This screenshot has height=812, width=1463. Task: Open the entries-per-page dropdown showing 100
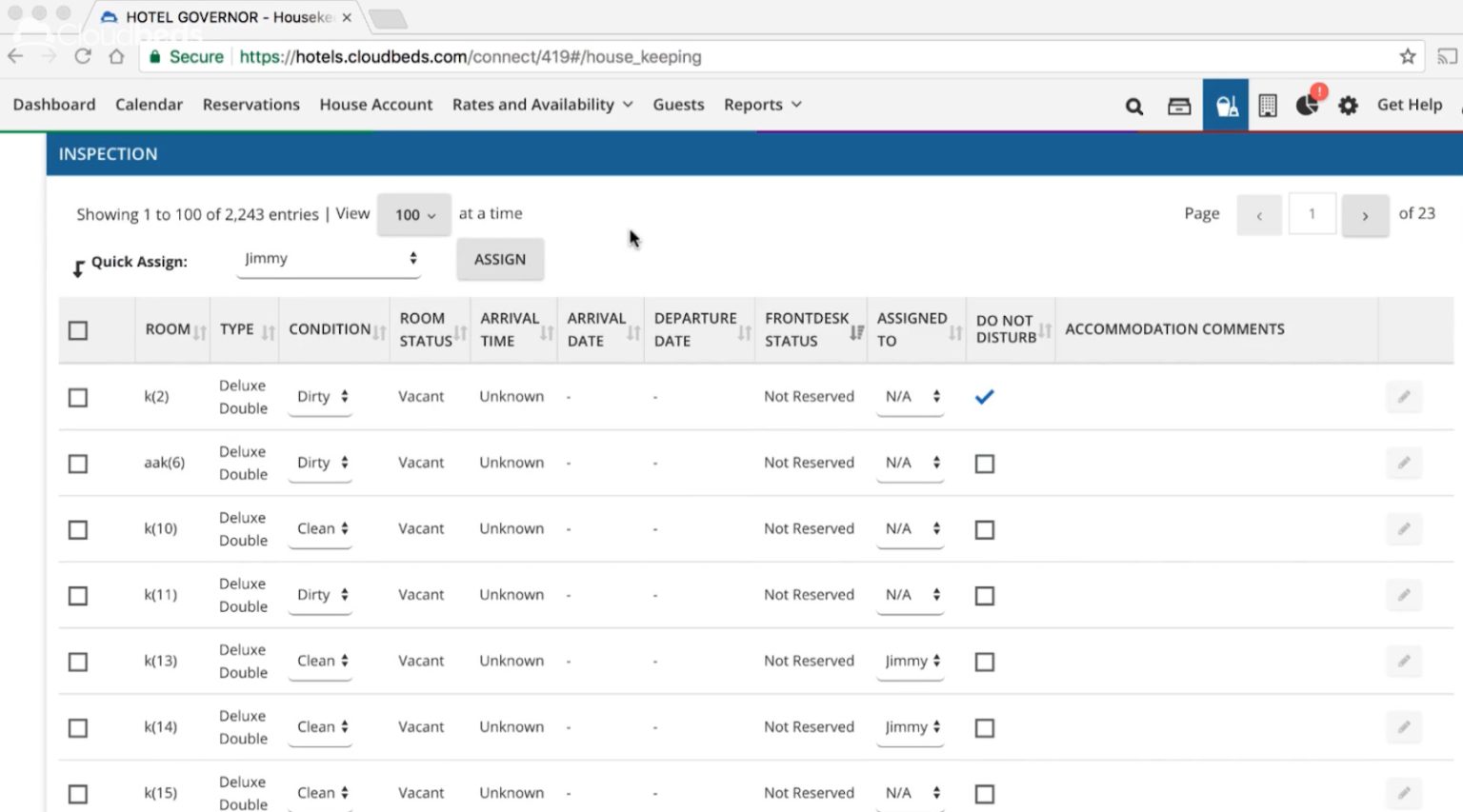[x=413, y=214]
